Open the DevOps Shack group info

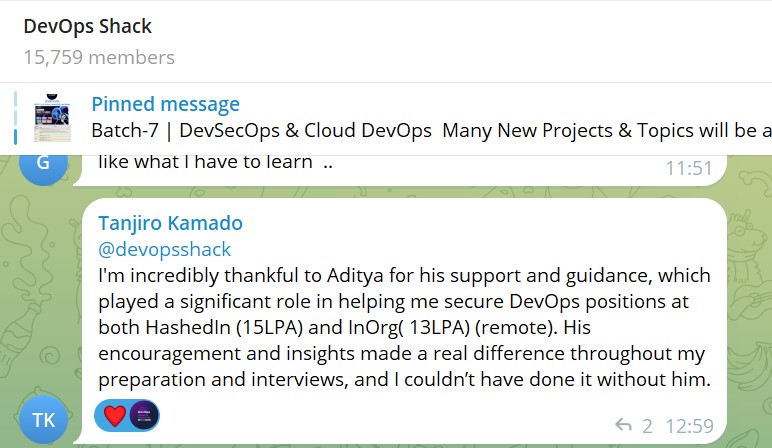coord(88,27)
